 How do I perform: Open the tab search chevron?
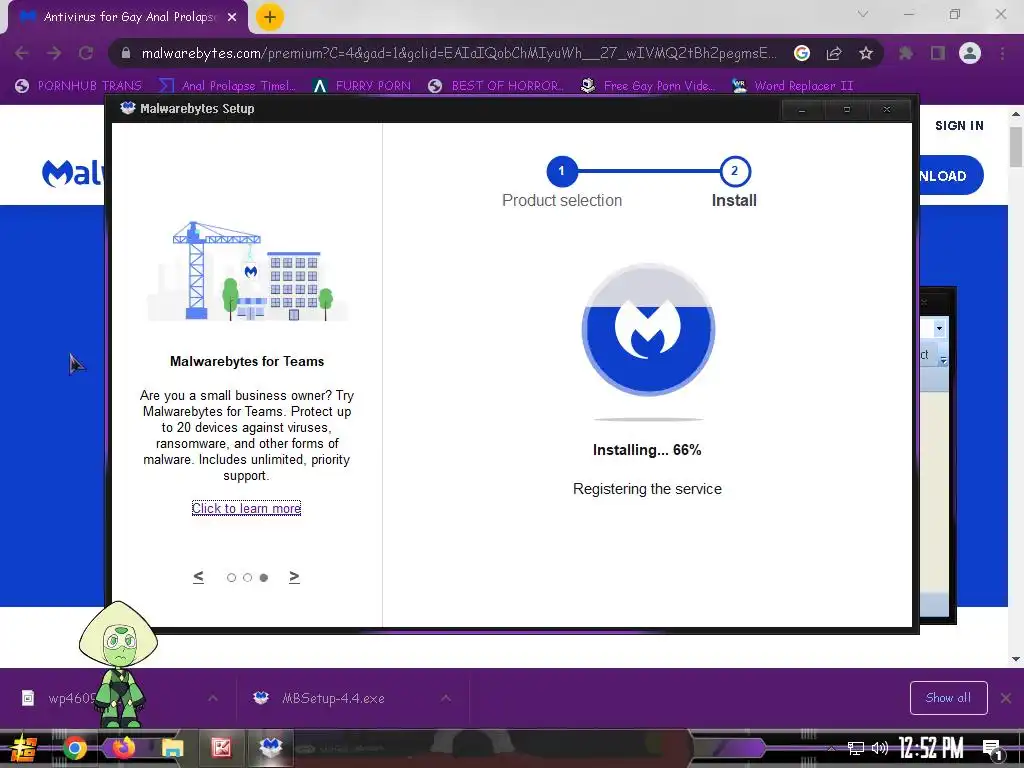click(x=863, y=14)
